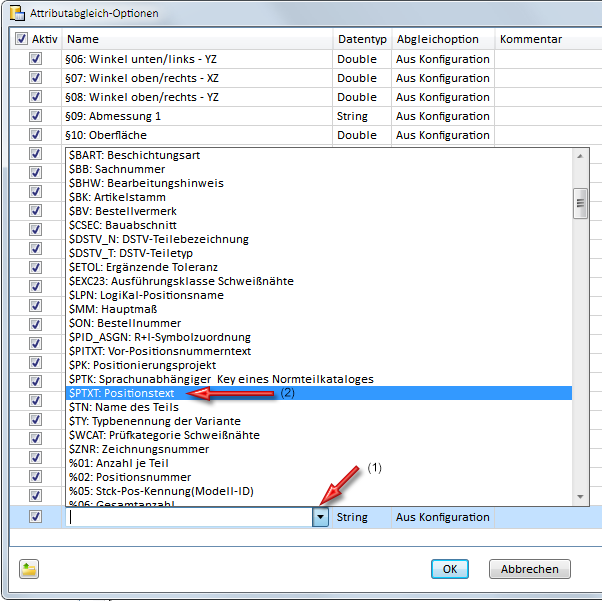Image resolution: width=602 pixels, height=601 pixels.
Task: Sort by Datentyp column header
Action: pyautogui.click(x=362, y=39)
